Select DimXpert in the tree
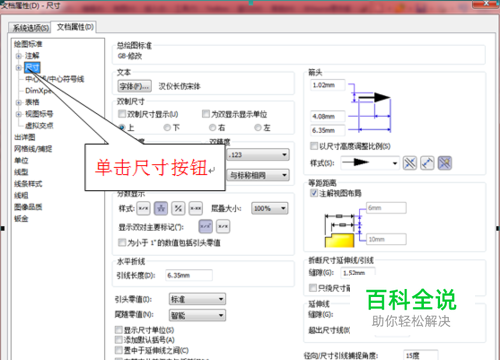Screen dimensions: 500x360 (x=38, y=91)
